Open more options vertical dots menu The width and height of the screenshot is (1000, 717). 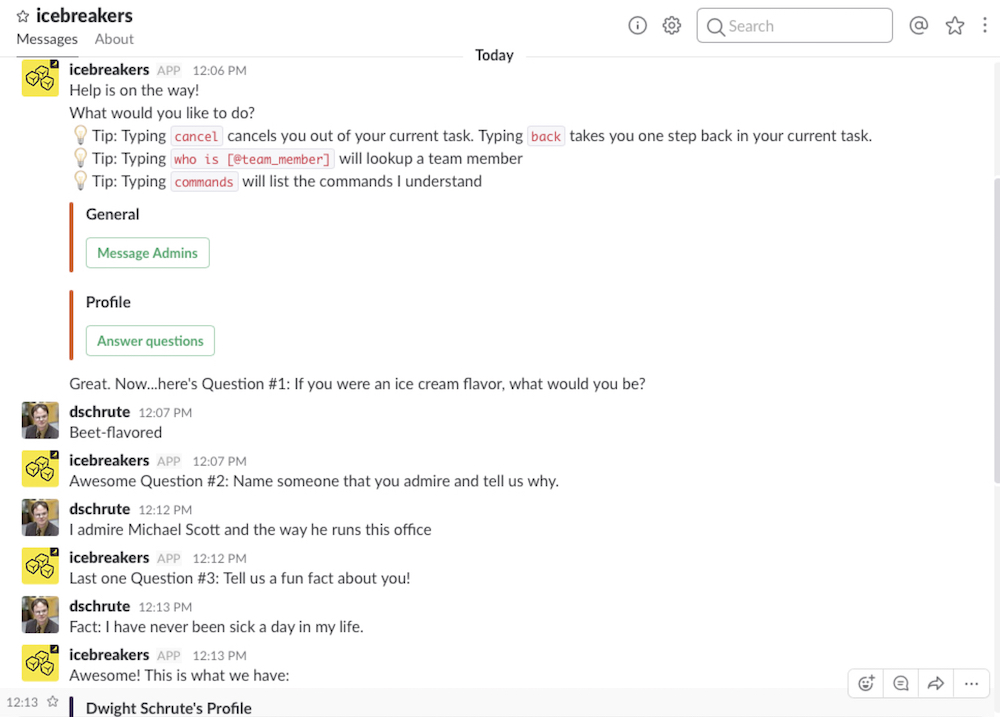point(985,26)
